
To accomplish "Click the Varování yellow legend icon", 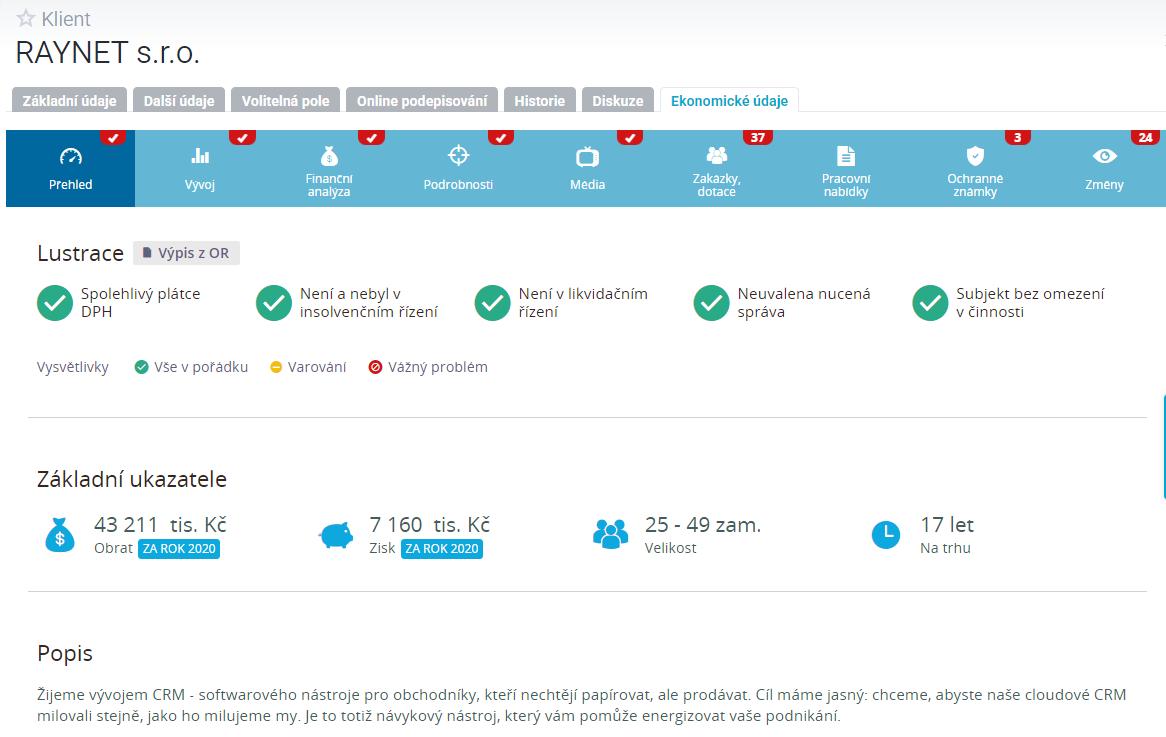I will 276,367.
